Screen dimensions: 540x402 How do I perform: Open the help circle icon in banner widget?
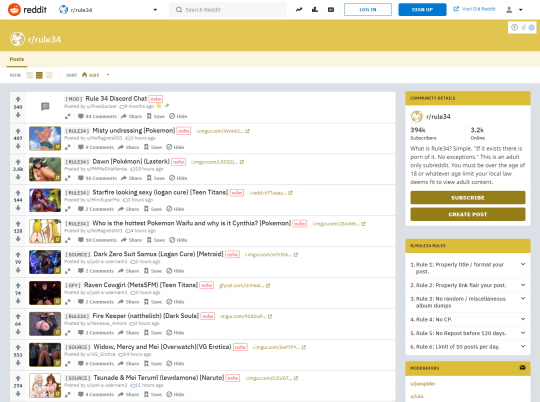515,28
